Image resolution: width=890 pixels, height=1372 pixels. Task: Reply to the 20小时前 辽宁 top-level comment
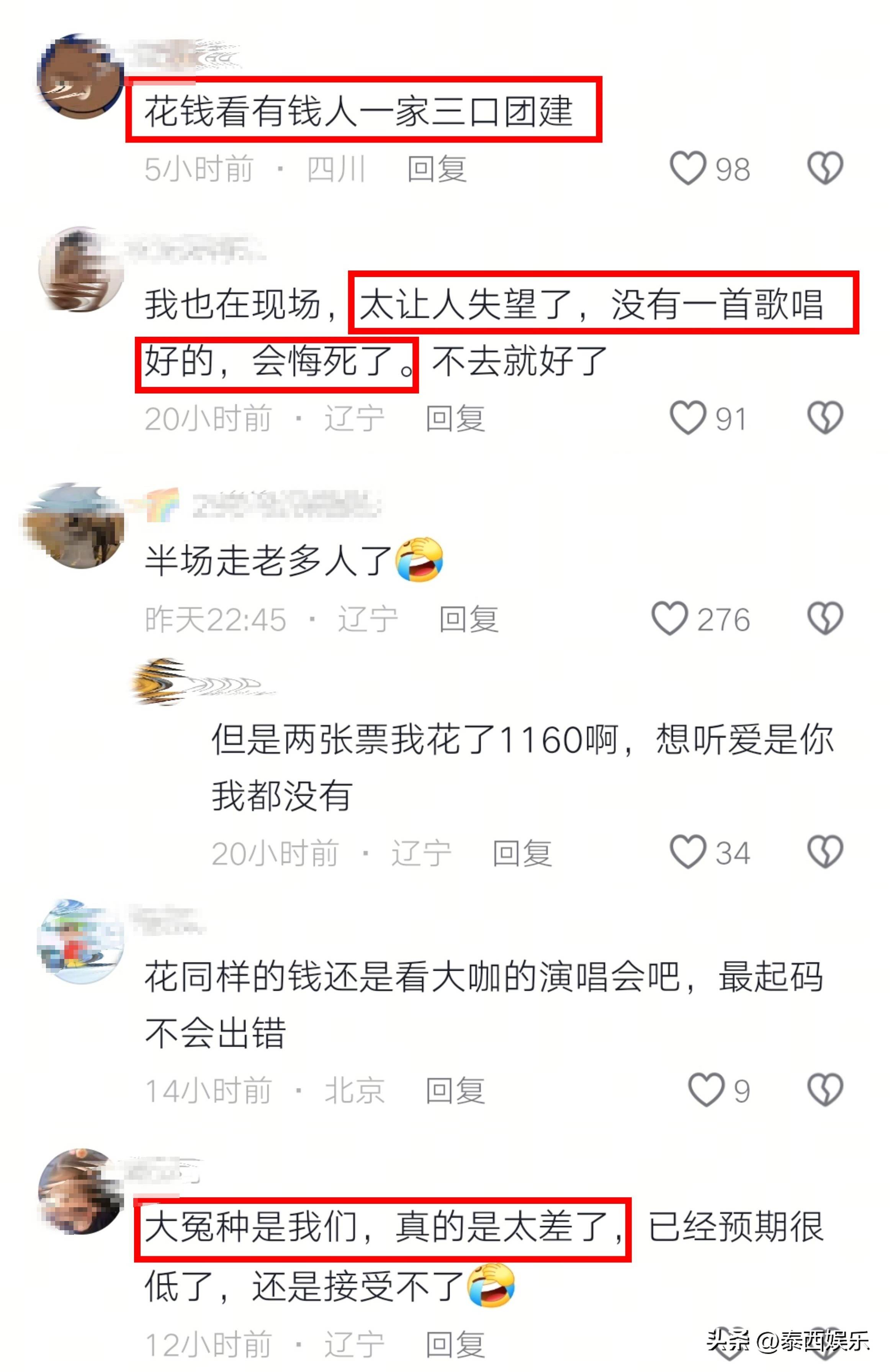pyautogui.click(x=455, y=418)
